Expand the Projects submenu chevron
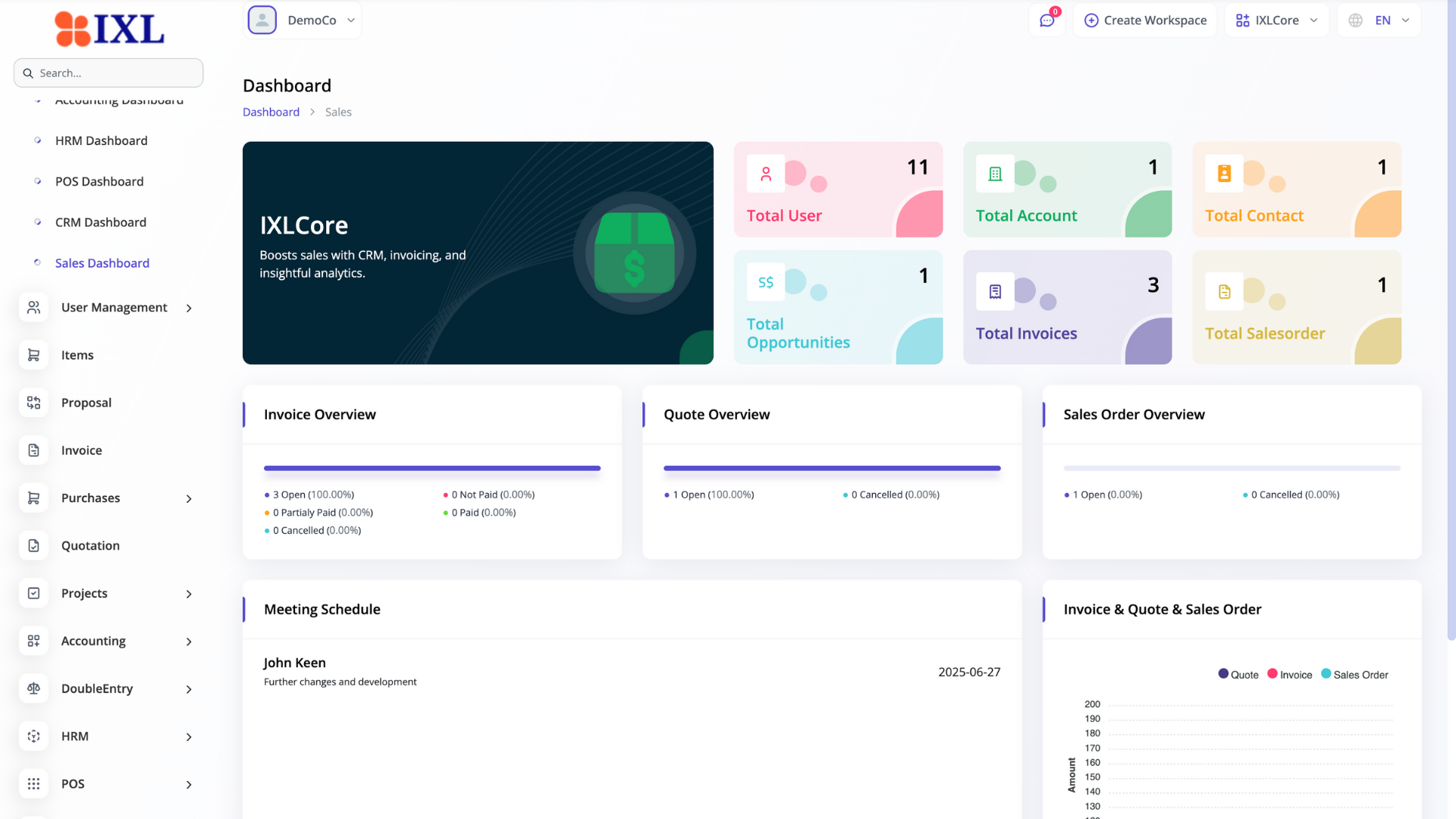This screenshot has height=819, width=1456. click(x=189, y=594)
